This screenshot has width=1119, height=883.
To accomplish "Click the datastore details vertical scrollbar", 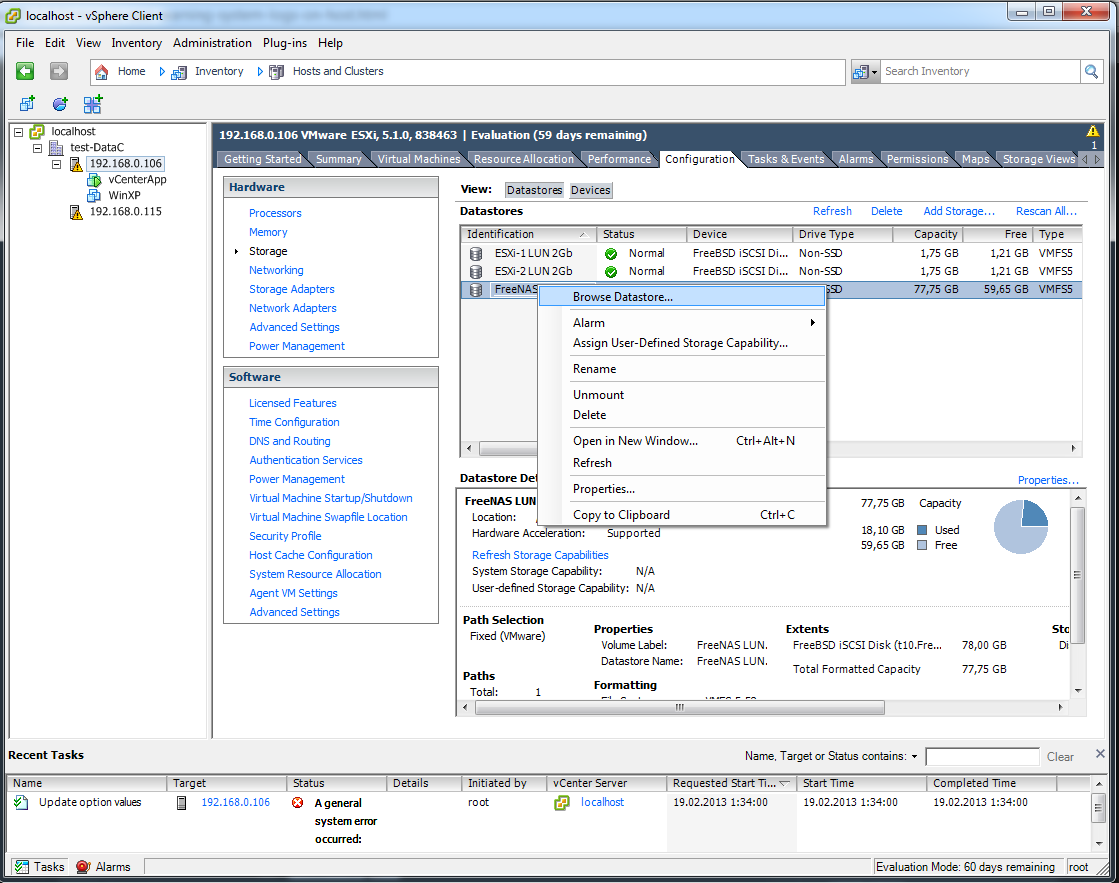I will [1078, 575].
